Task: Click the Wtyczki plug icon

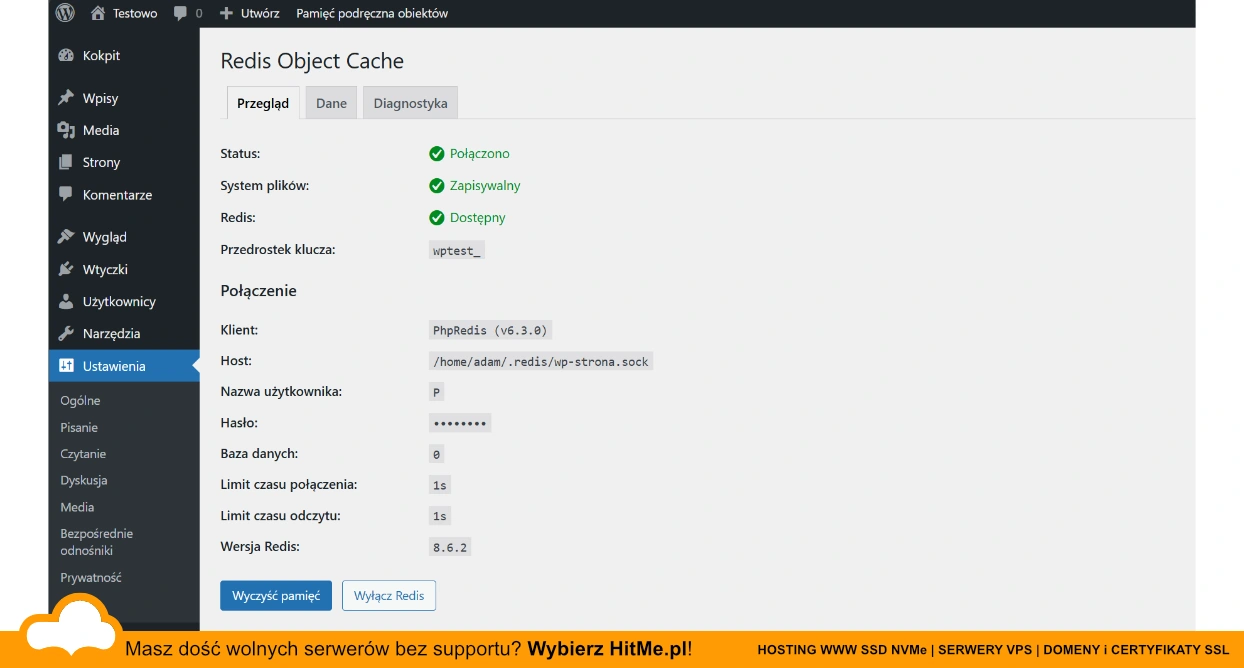Action: (66, 269)
